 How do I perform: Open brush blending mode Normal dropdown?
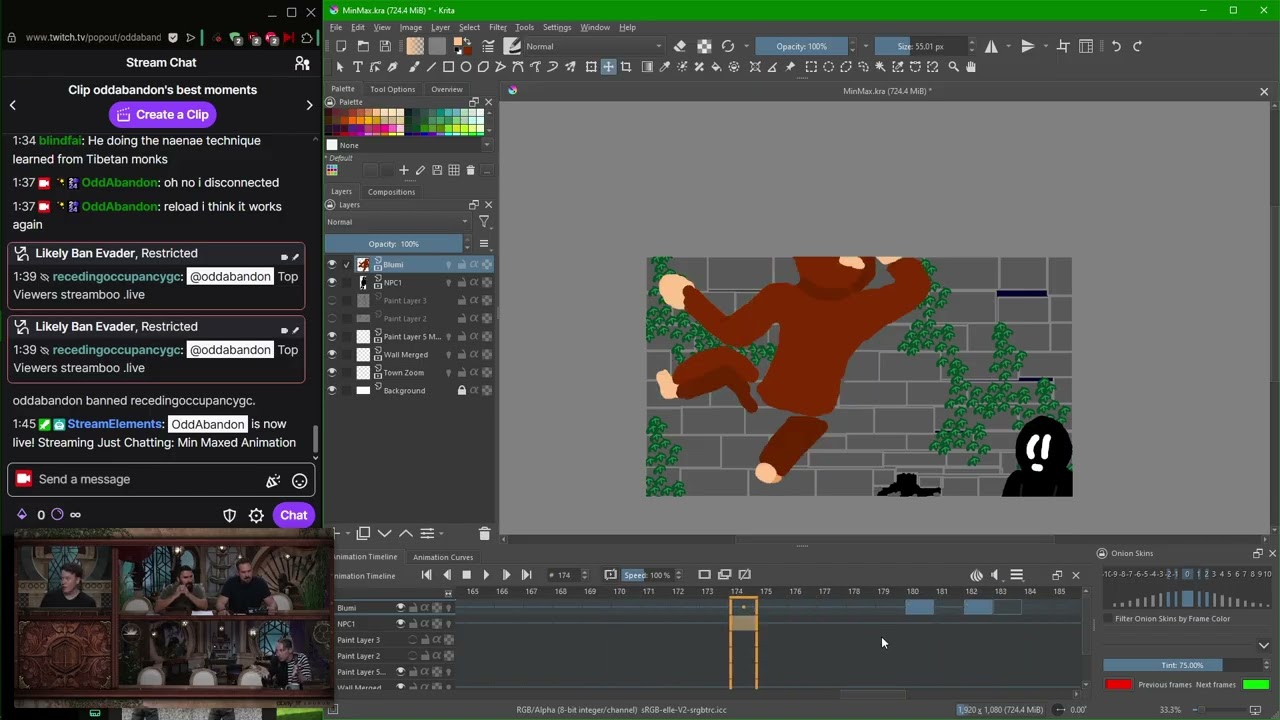tap(593, 46)
